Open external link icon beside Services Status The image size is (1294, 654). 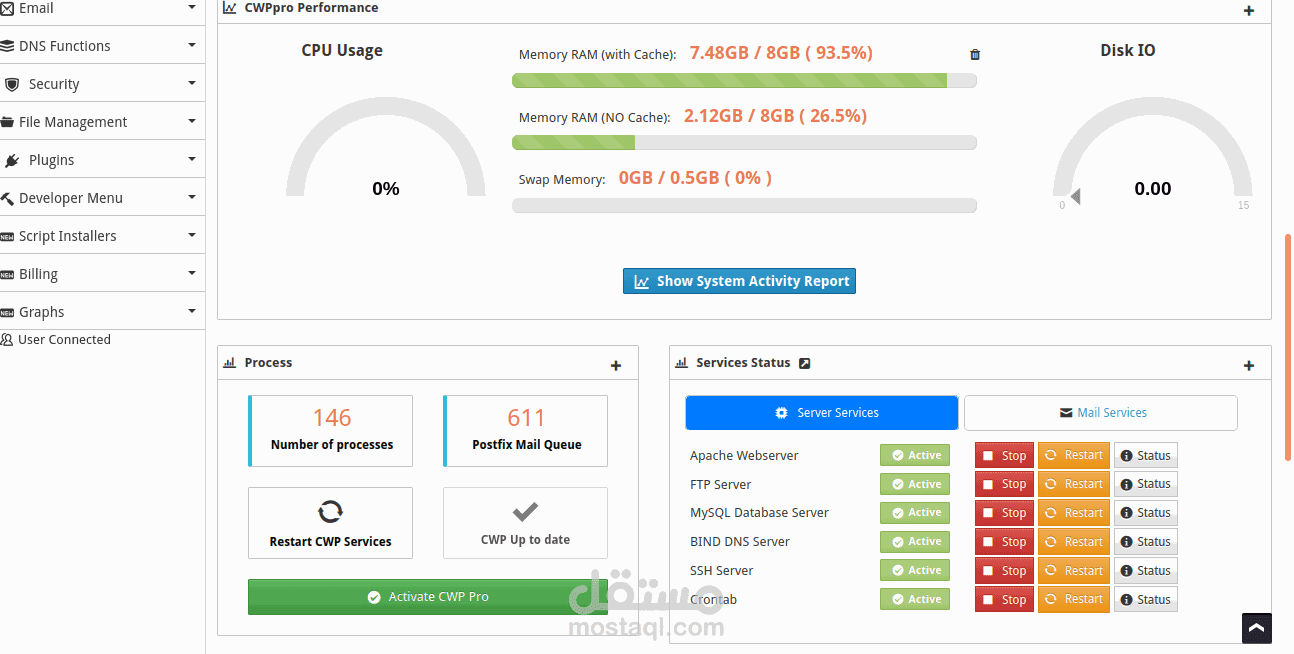tap(805, 363)
